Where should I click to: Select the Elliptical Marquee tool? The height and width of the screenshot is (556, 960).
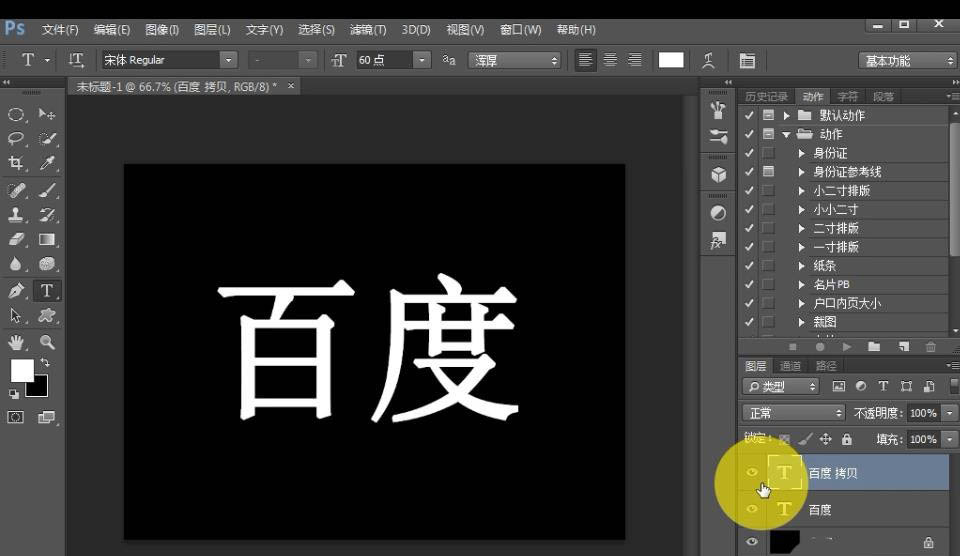(16, 115)
